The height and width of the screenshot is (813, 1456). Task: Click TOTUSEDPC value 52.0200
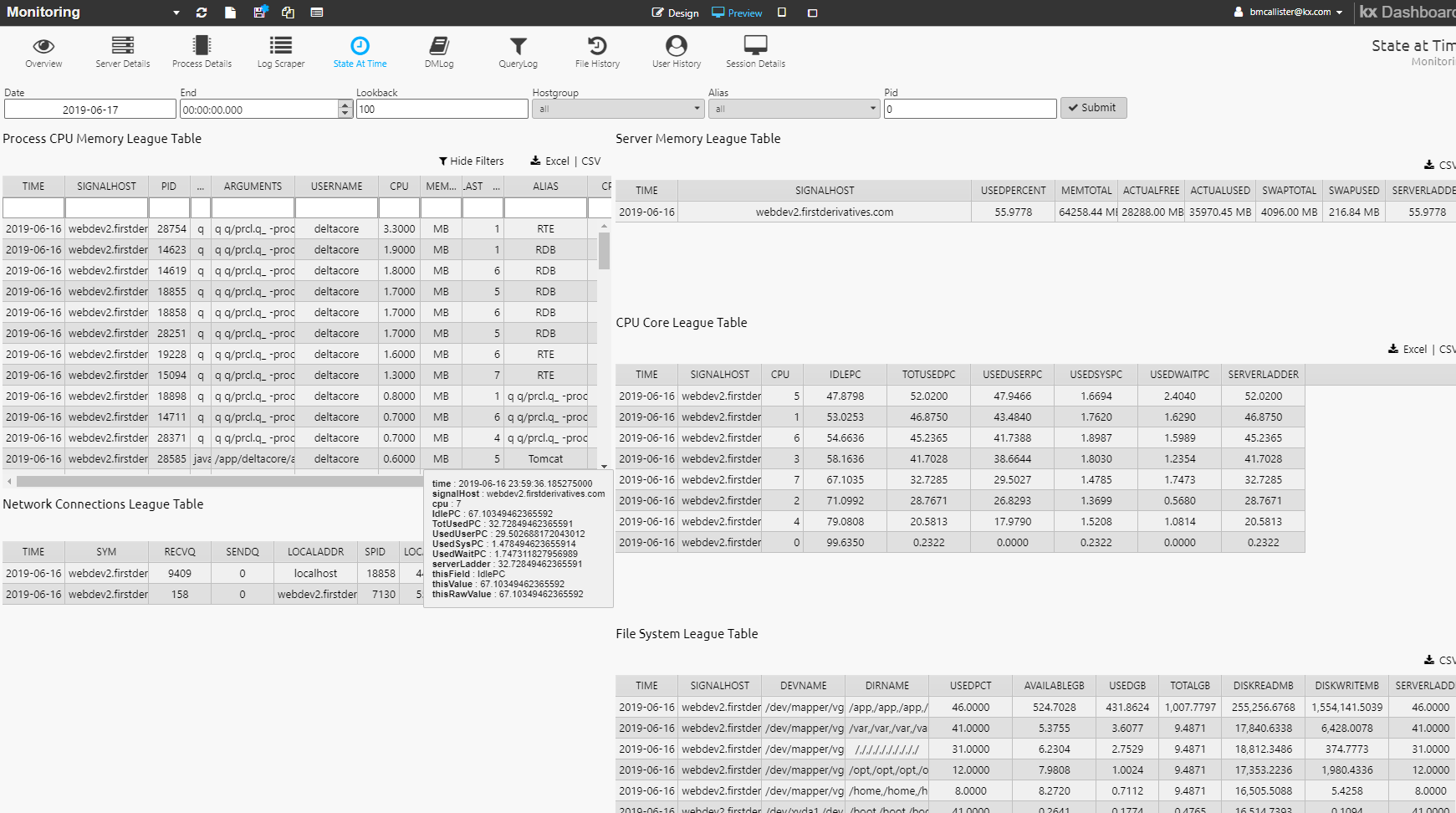click(929, 396)
